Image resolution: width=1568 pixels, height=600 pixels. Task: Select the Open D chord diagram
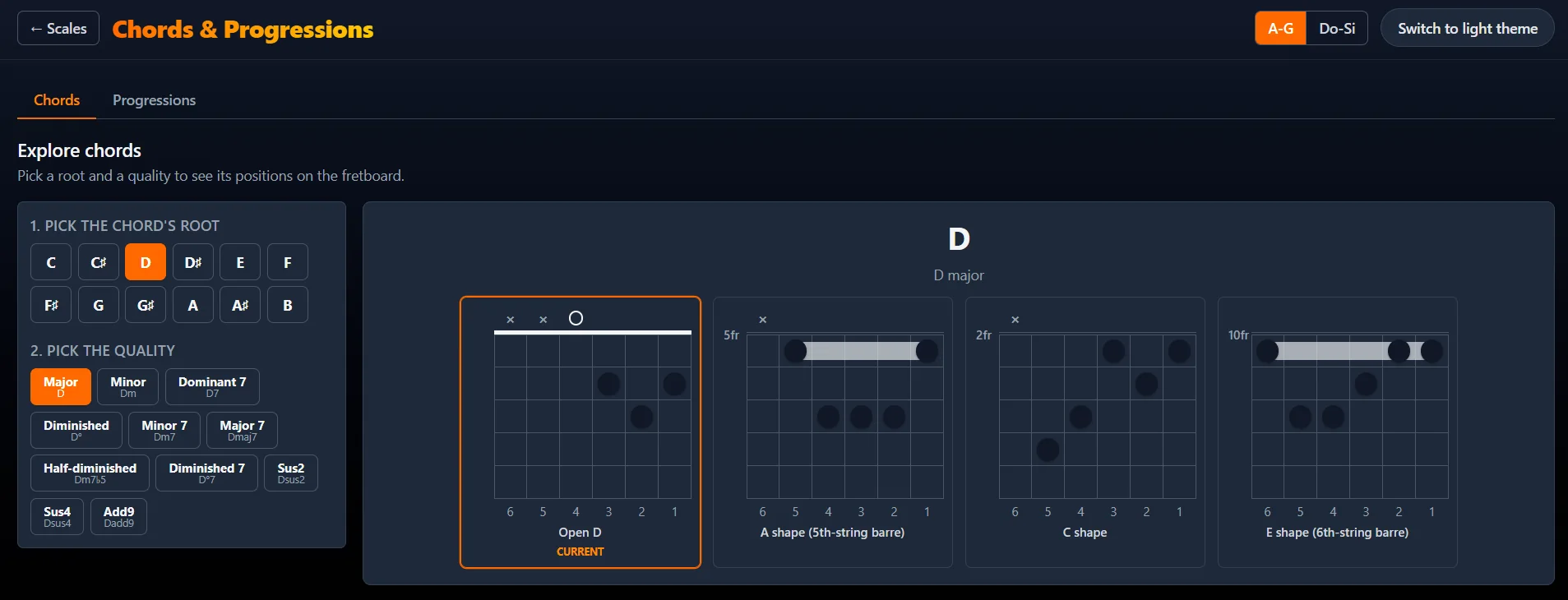pyautogui.click(x=580, y=432)
